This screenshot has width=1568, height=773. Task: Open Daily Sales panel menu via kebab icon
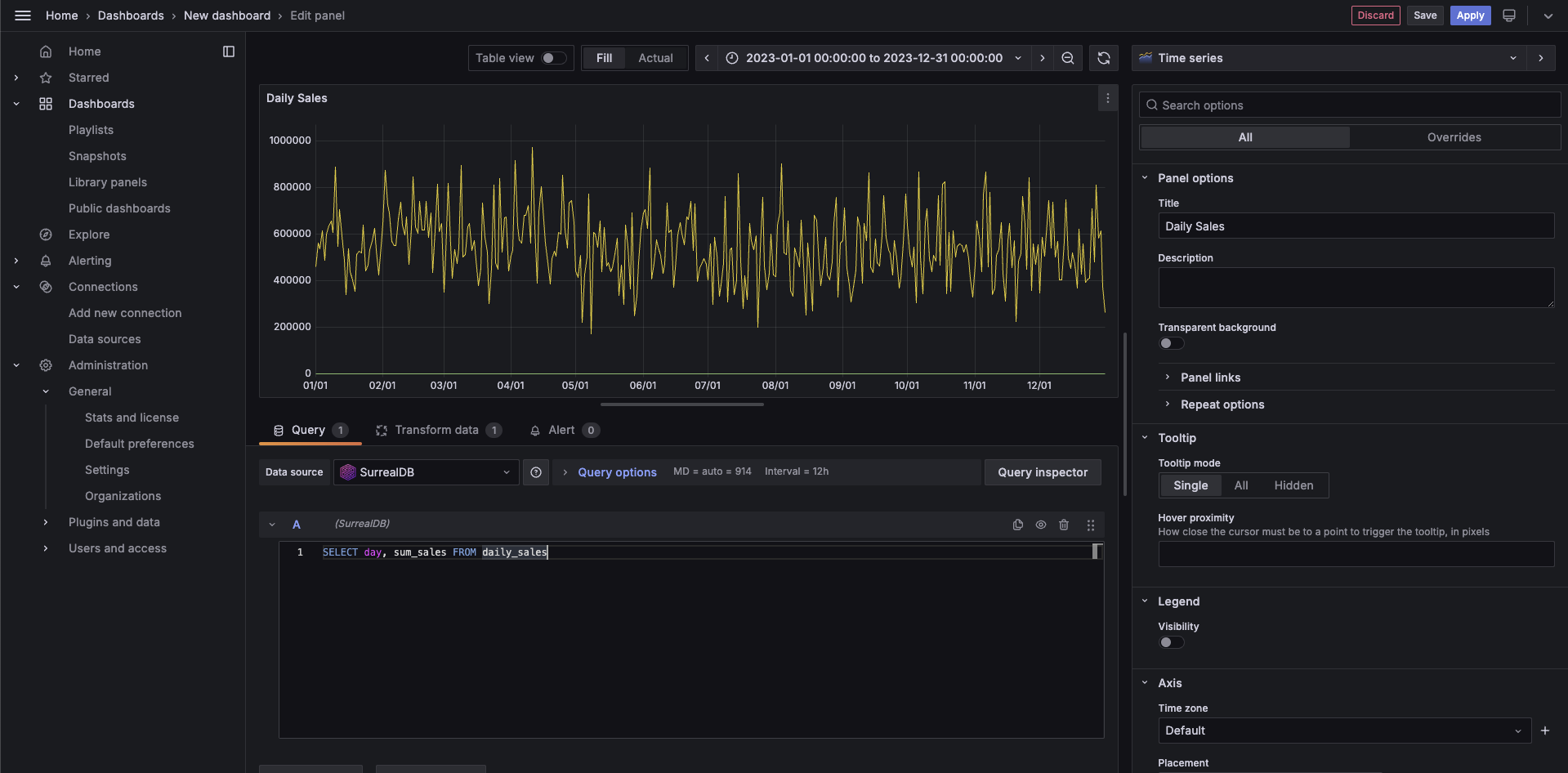[x=1107, y=98]
